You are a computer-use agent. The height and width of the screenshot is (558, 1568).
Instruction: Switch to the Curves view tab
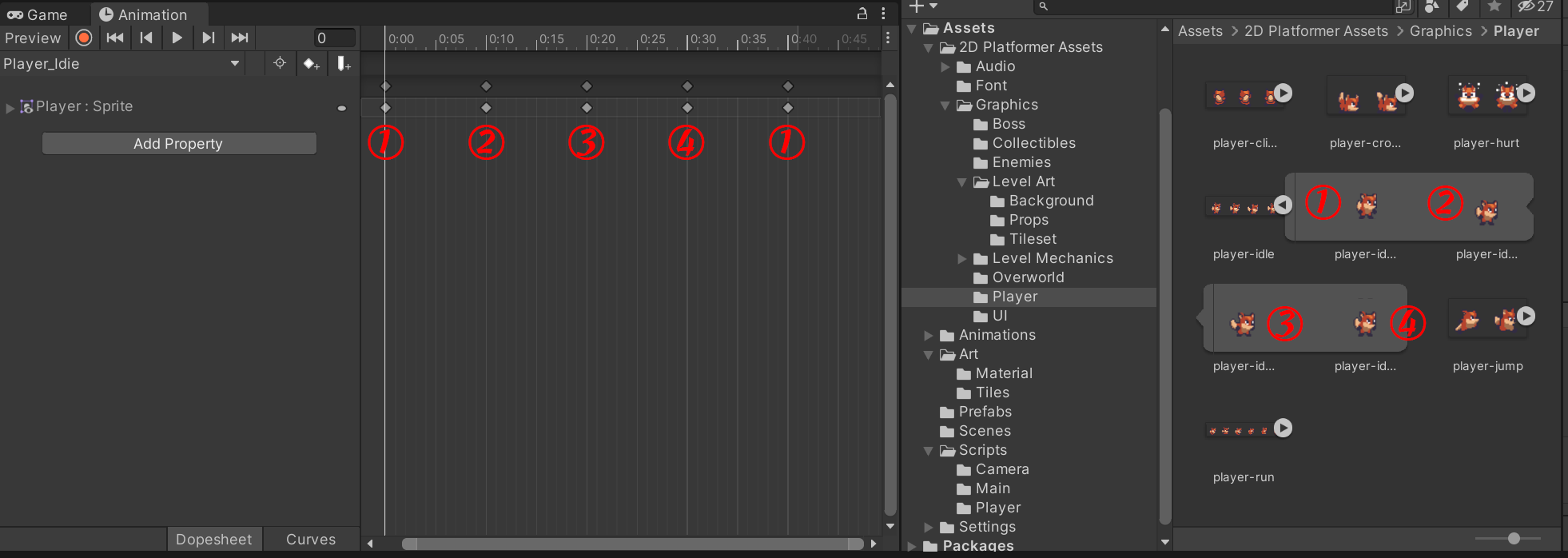311,540
